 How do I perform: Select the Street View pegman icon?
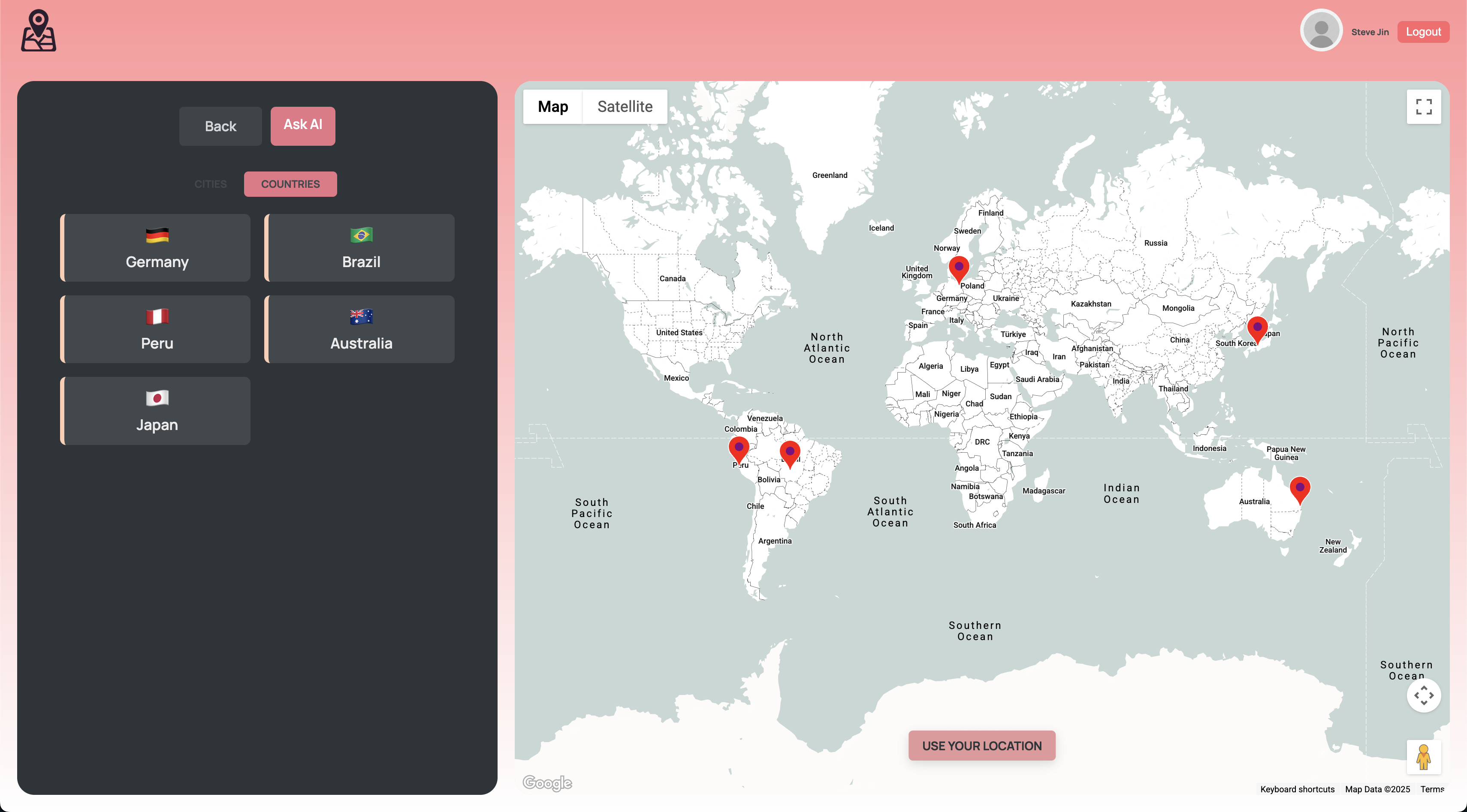[1423, 757]
